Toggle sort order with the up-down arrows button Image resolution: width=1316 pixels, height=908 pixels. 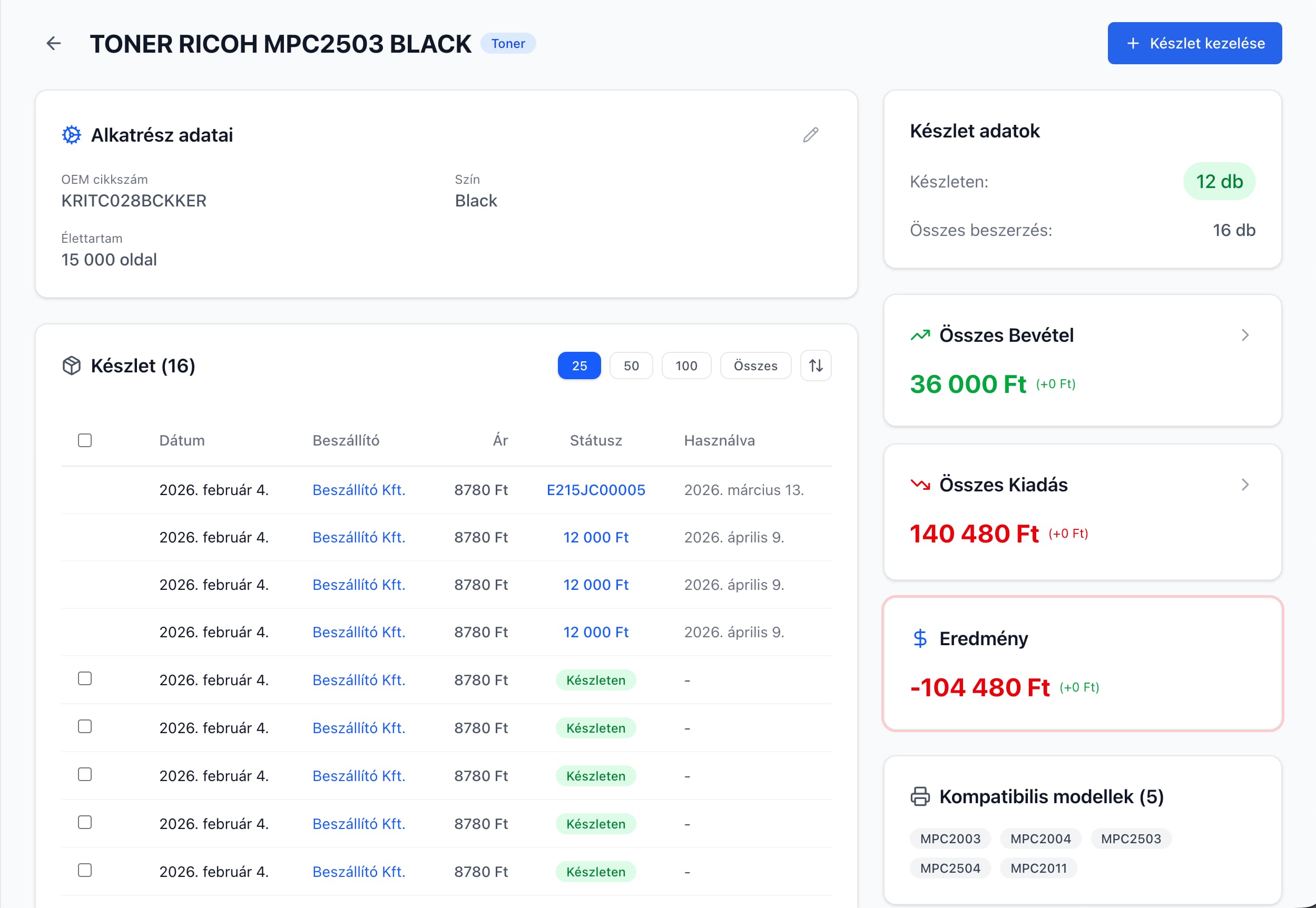[816, 366]
